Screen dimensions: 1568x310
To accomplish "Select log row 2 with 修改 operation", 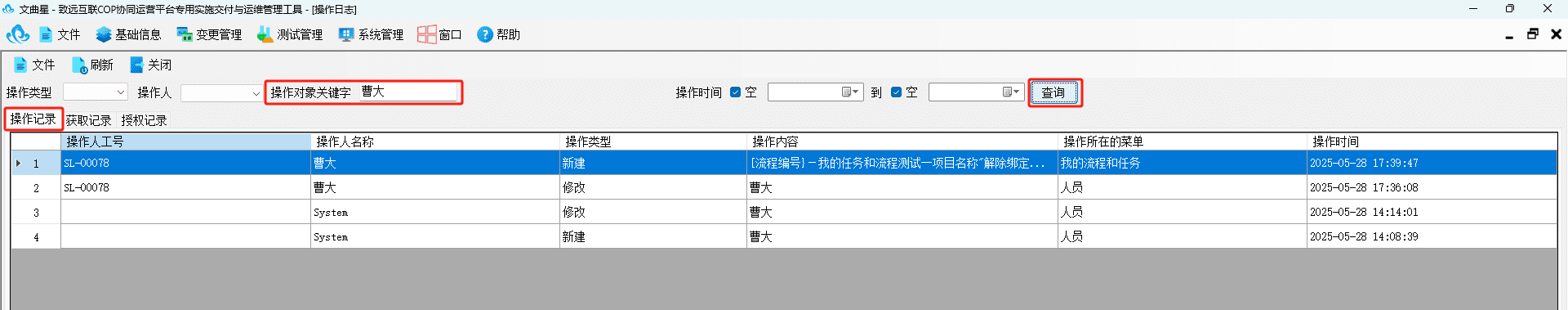I will pos(784,187).
